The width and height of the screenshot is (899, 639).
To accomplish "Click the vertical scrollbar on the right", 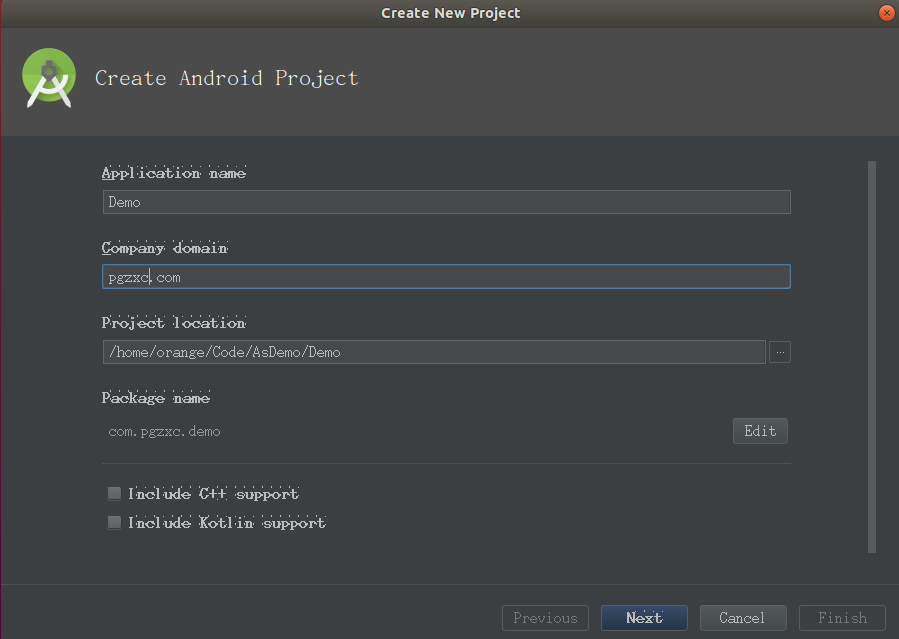I will (872, 356).
